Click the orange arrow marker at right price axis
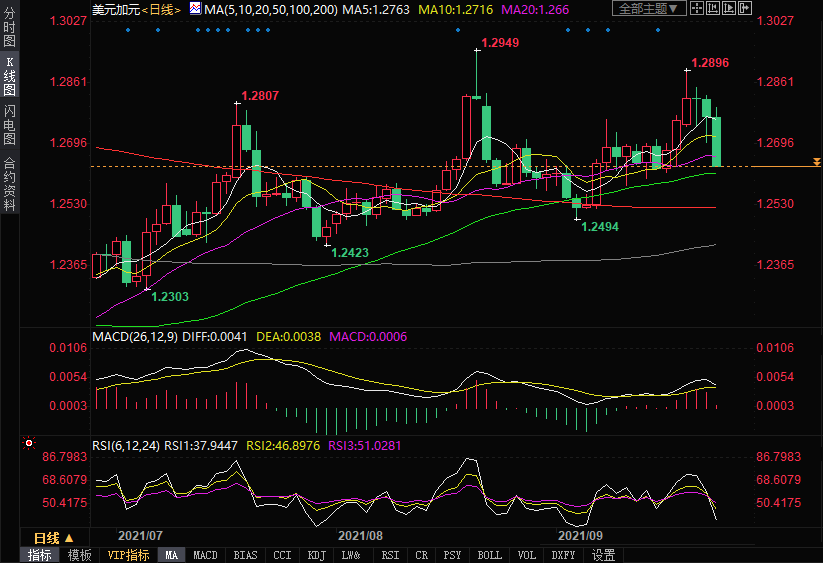823x563 pixels. tap(817, 162)
